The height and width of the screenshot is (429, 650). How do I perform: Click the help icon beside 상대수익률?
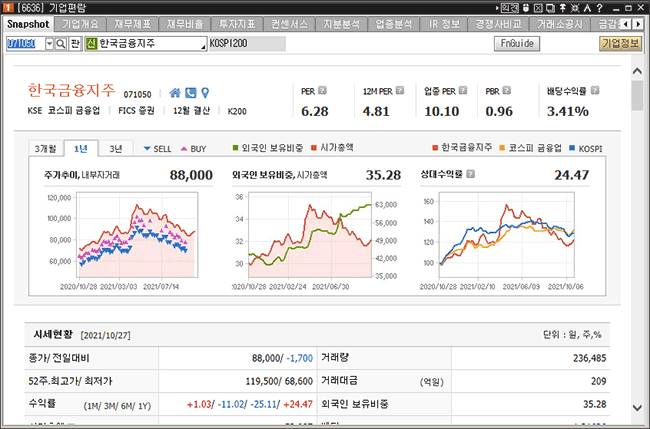point(471,174)
